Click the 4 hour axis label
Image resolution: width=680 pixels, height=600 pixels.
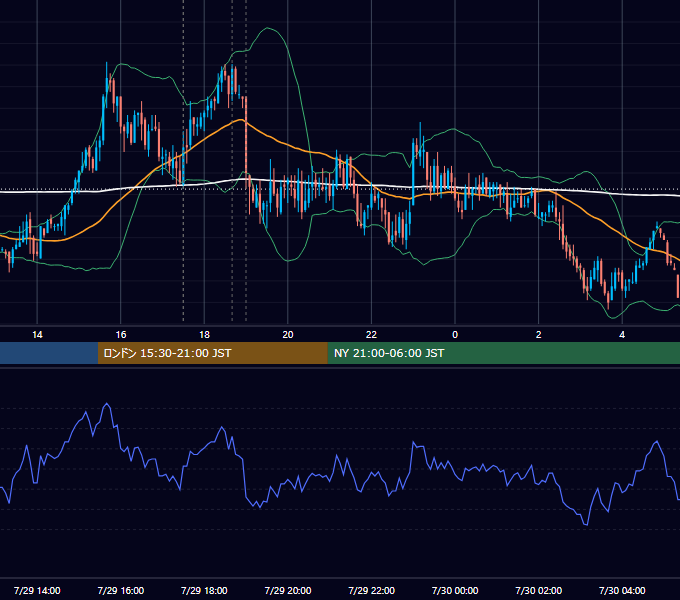(x=622, y=335)
